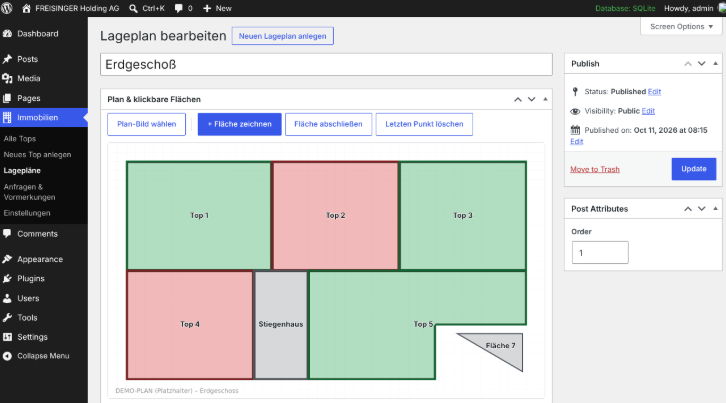Click Plan-Bild wählen button

pos(146,124)
